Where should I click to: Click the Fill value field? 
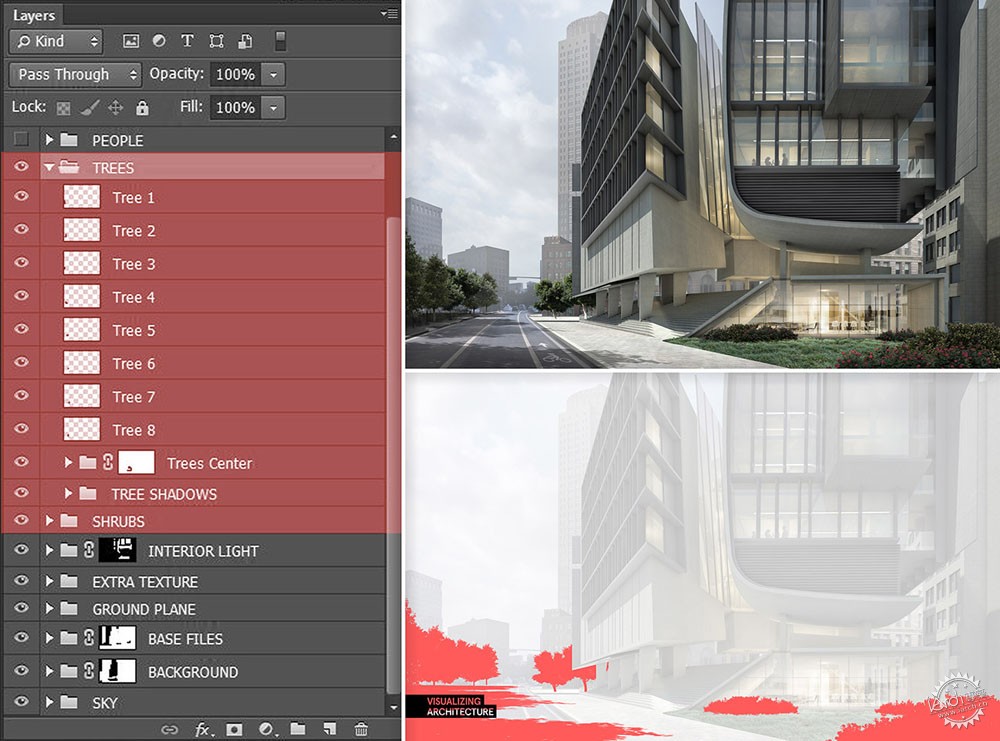pyautogui.click(x=235, y=108)
